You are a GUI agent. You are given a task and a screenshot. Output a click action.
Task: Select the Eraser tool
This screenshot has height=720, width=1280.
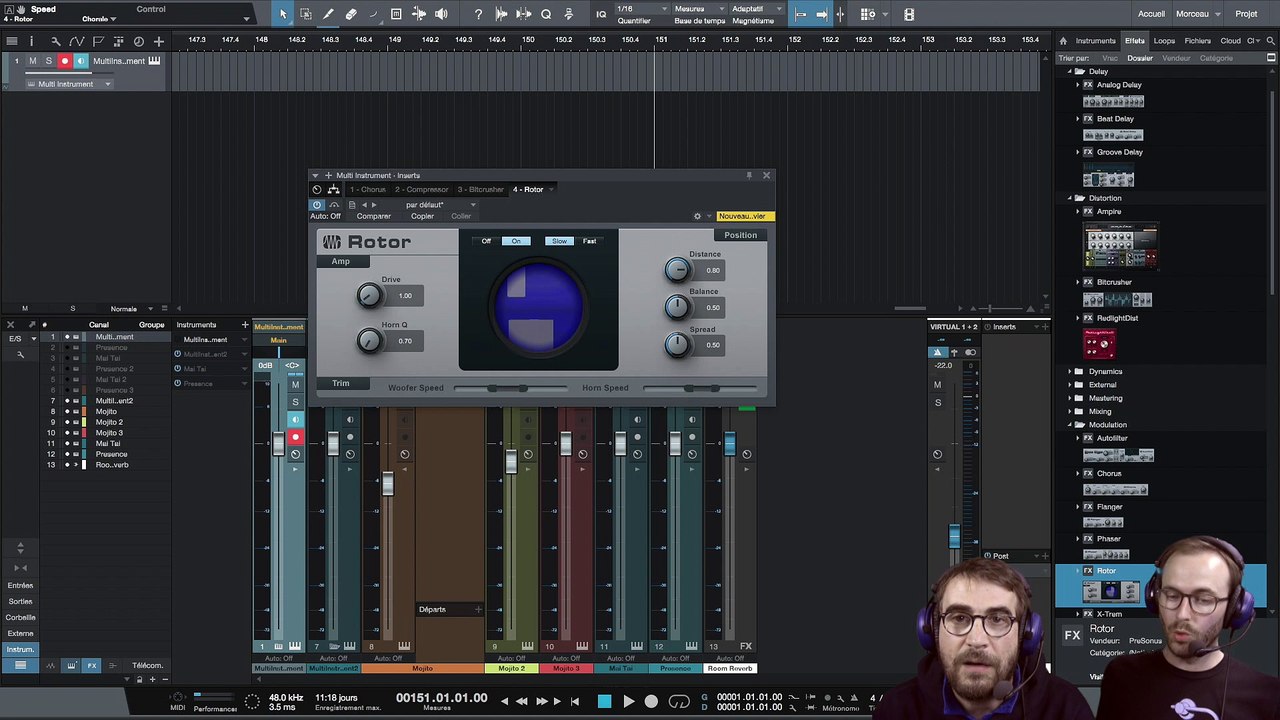(351, 14)
